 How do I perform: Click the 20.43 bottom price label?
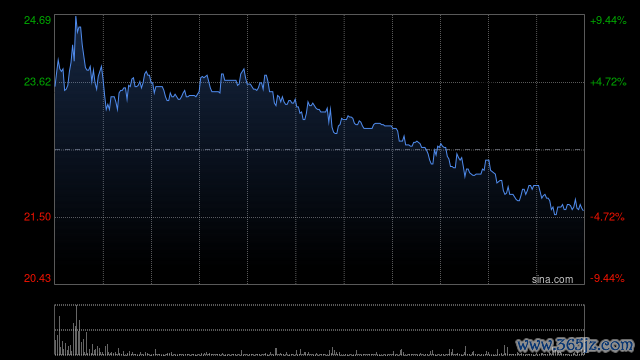pyautogui.click(x=38, y=278)
